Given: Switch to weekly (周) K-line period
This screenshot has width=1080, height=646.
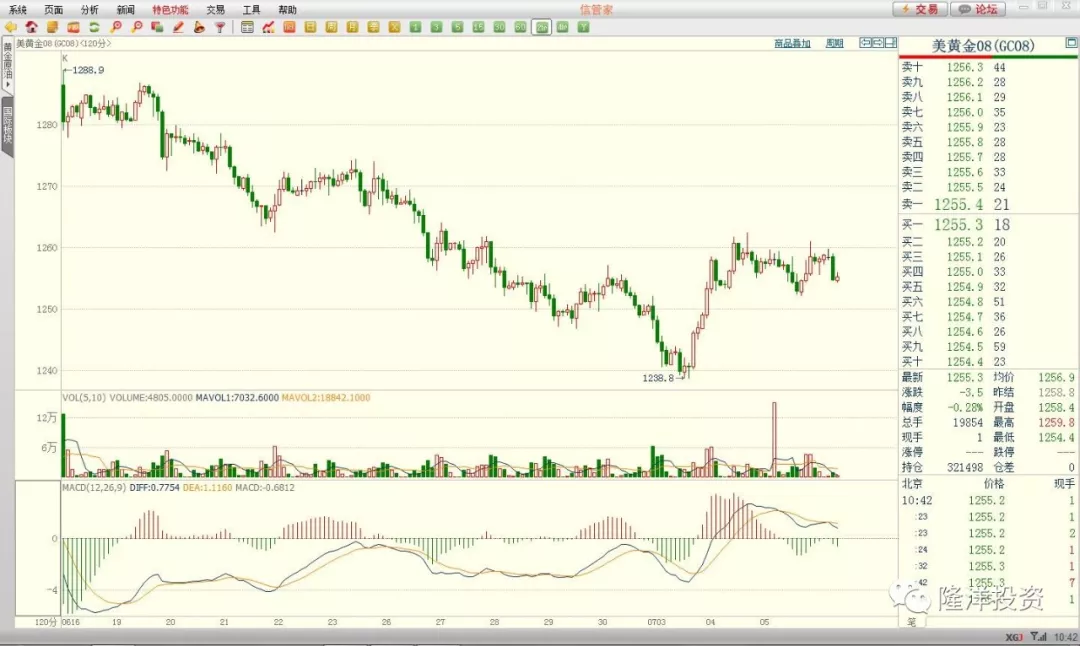Looking at the screenshot, I should coord(331,27).
